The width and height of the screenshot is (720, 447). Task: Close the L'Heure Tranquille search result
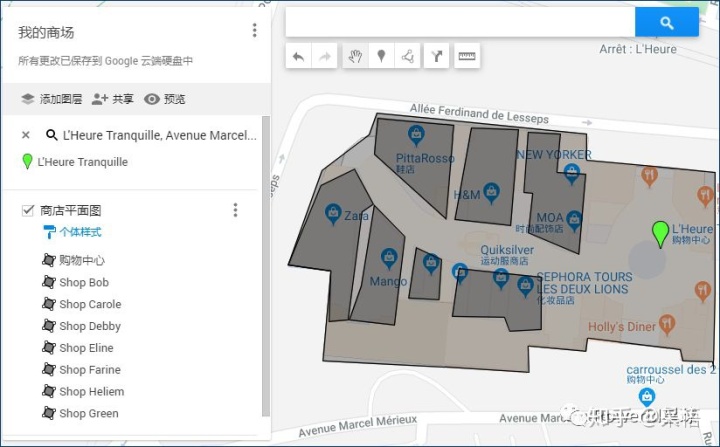26,135
